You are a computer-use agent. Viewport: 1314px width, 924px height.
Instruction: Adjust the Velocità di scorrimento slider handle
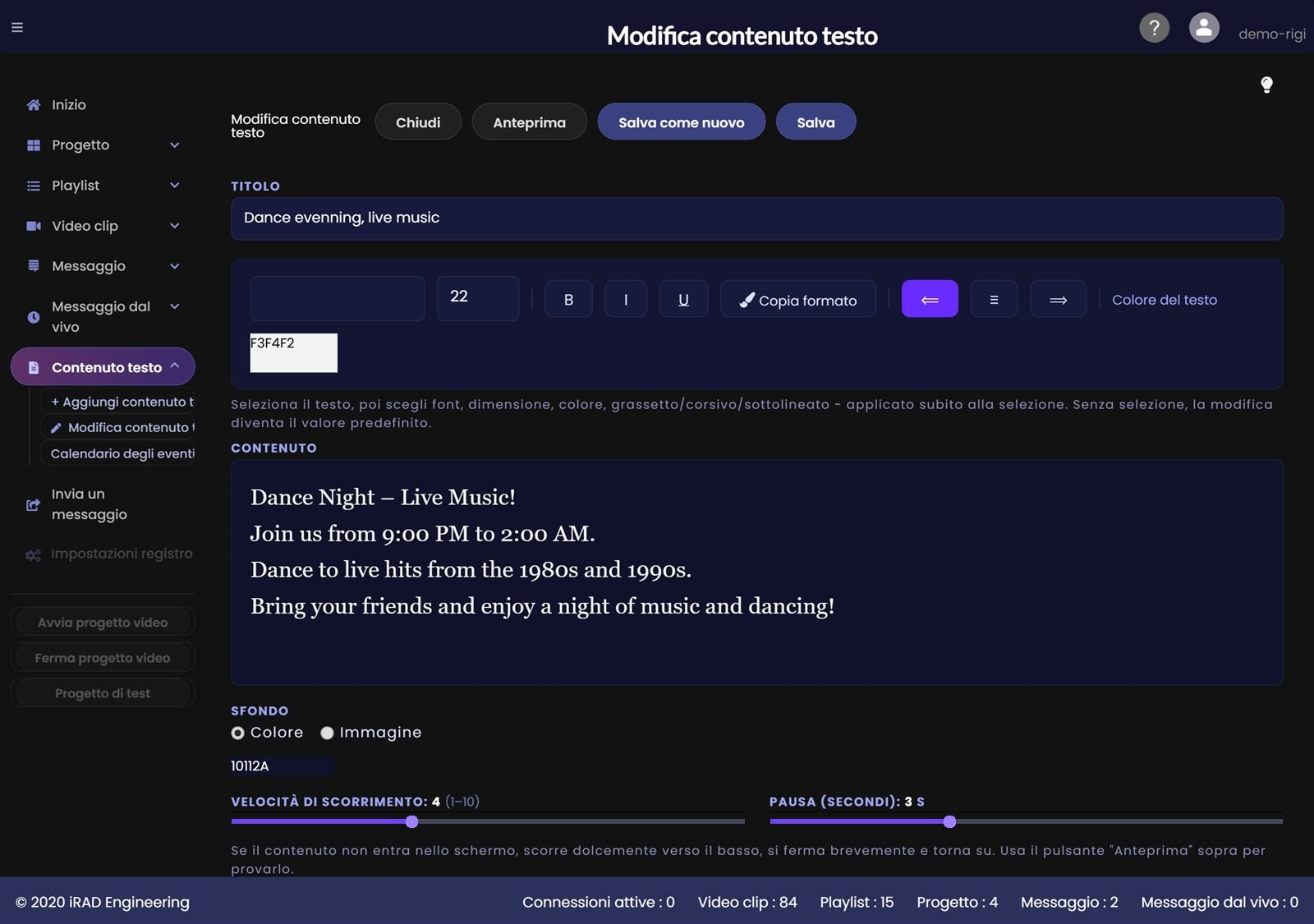(x=412, y=821)
